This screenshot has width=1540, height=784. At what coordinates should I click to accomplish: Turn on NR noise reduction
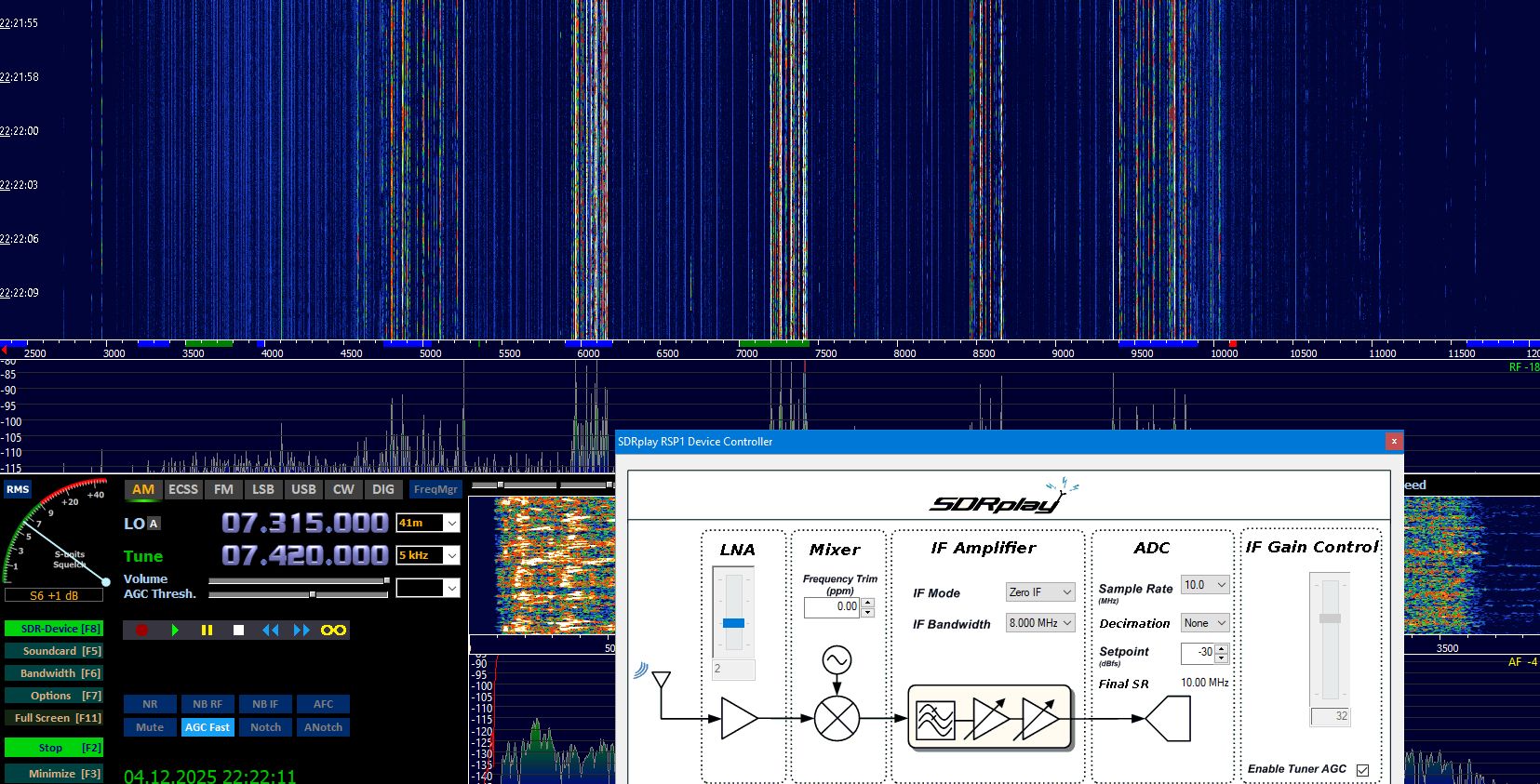pos(150,704)
